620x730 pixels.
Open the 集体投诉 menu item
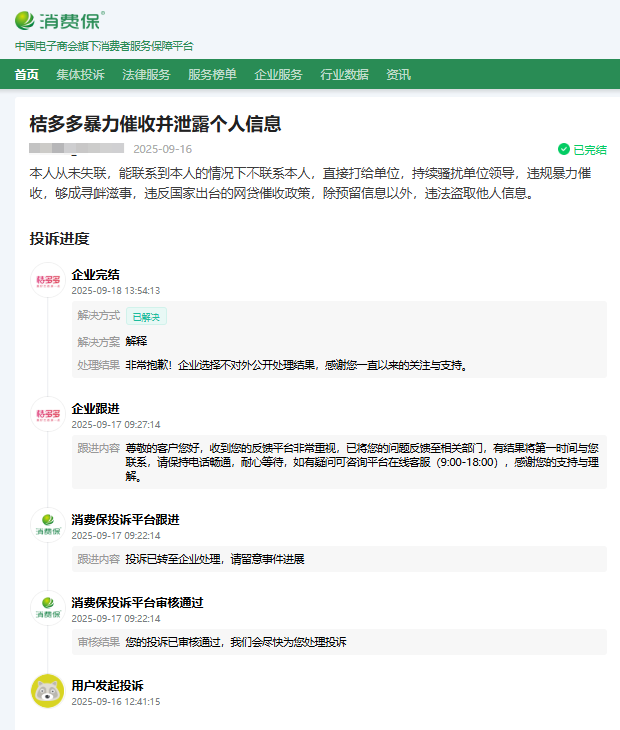tap(81, 74)
